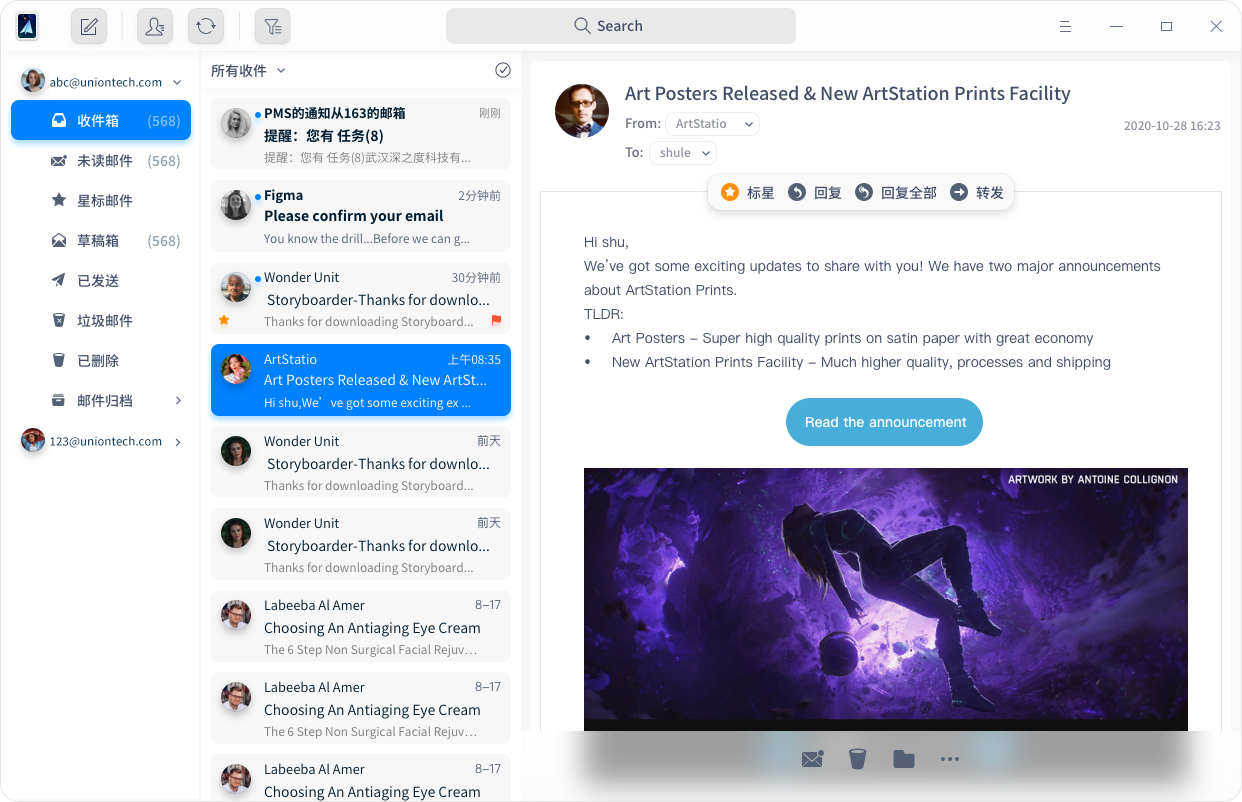This screenshot has height=802, width=1242.
Task: Expand the 123@uniontech.com account chevron
Action: [178, 441]
